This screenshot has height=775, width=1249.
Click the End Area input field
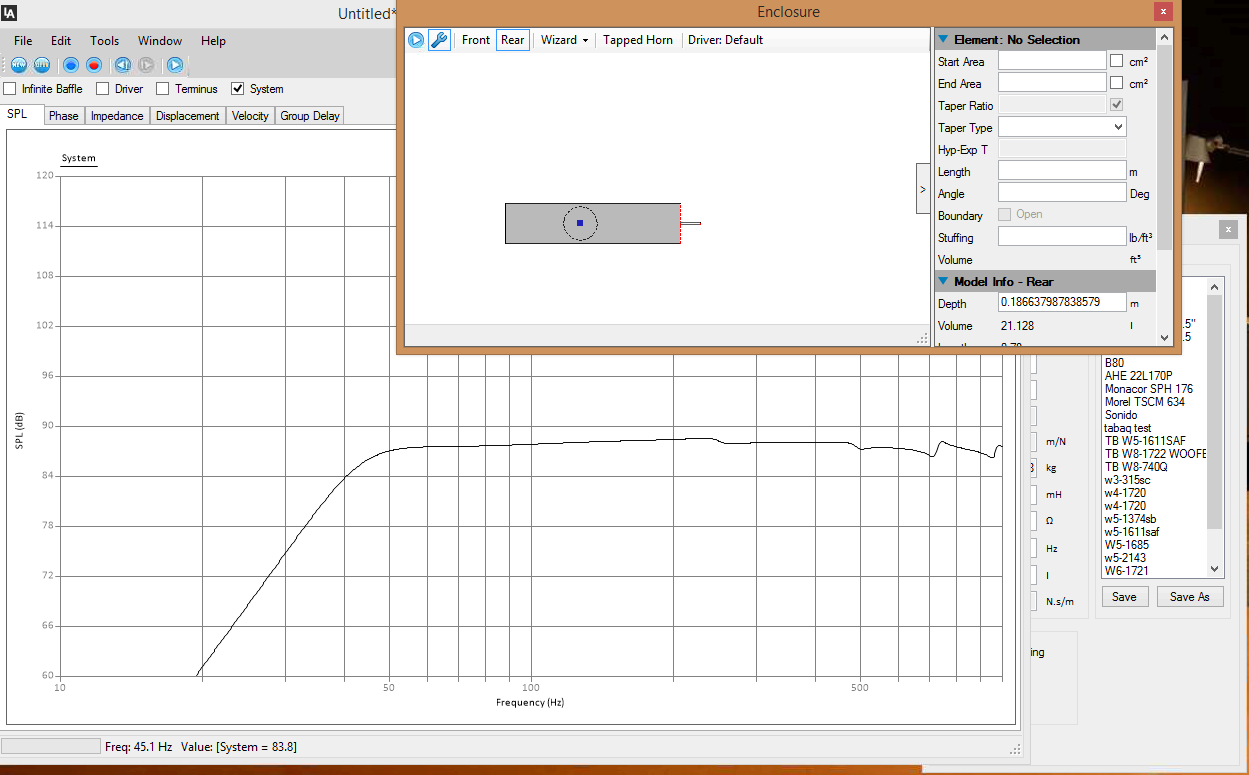pos(1052,83)
